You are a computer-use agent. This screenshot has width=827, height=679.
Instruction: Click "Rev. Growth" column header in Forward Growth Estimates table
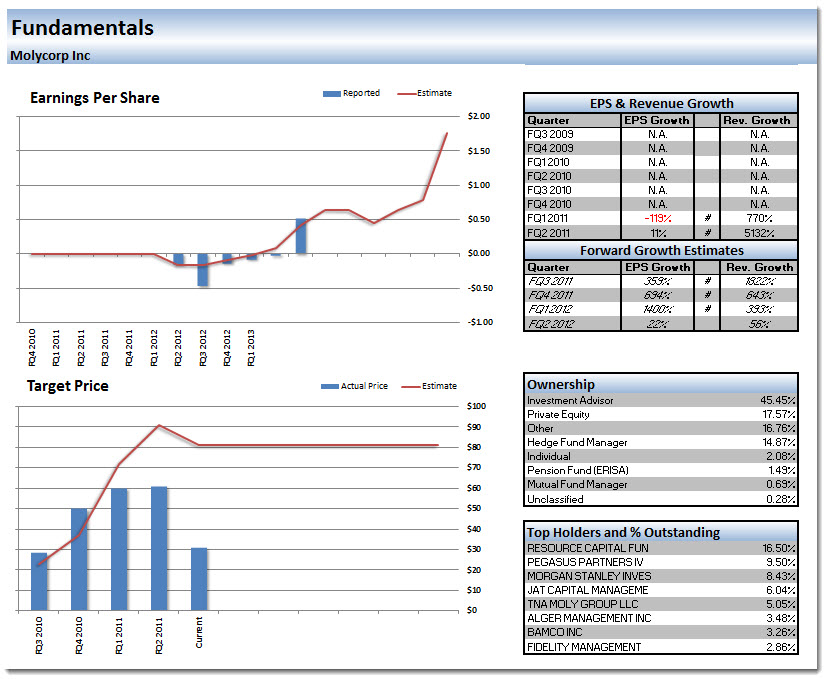759,267
